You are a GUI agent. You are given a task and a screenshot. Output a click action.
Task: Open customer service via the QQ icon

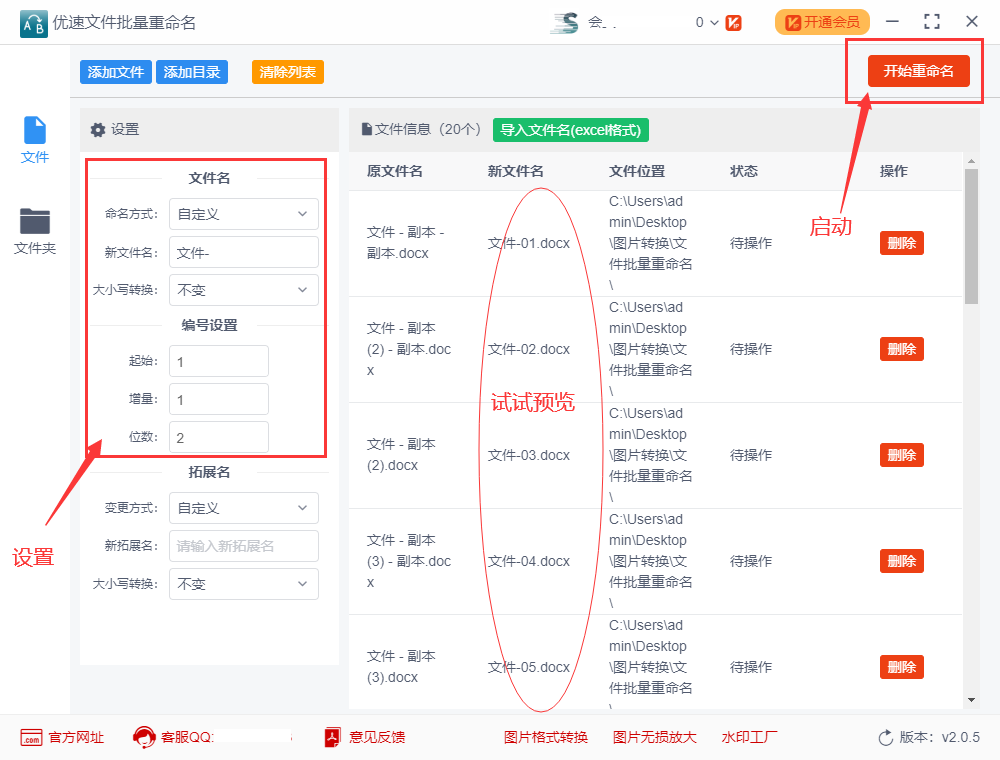click(143, 737)
